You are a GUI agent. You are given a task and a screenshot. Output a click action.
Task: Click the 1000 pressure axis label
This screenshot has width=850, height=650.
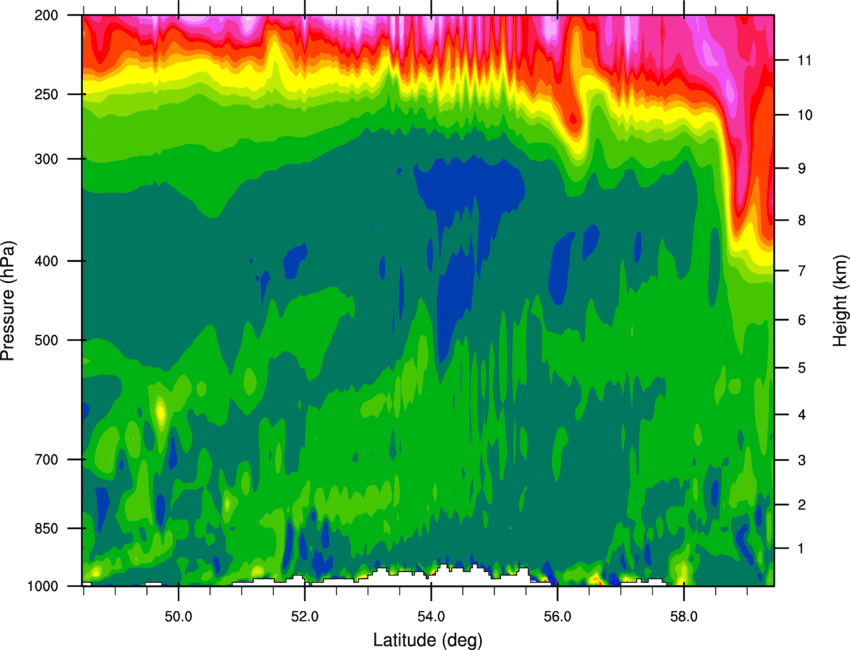[42, 586]
